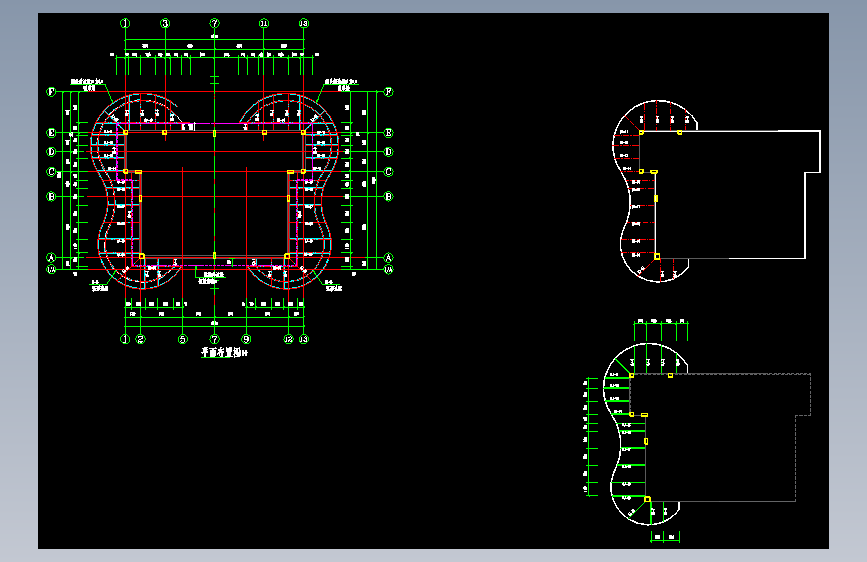The width and height of the screenshot is (867, 562).
Task: Select axis bubble B left of the plan
Action: click(51, 196)
